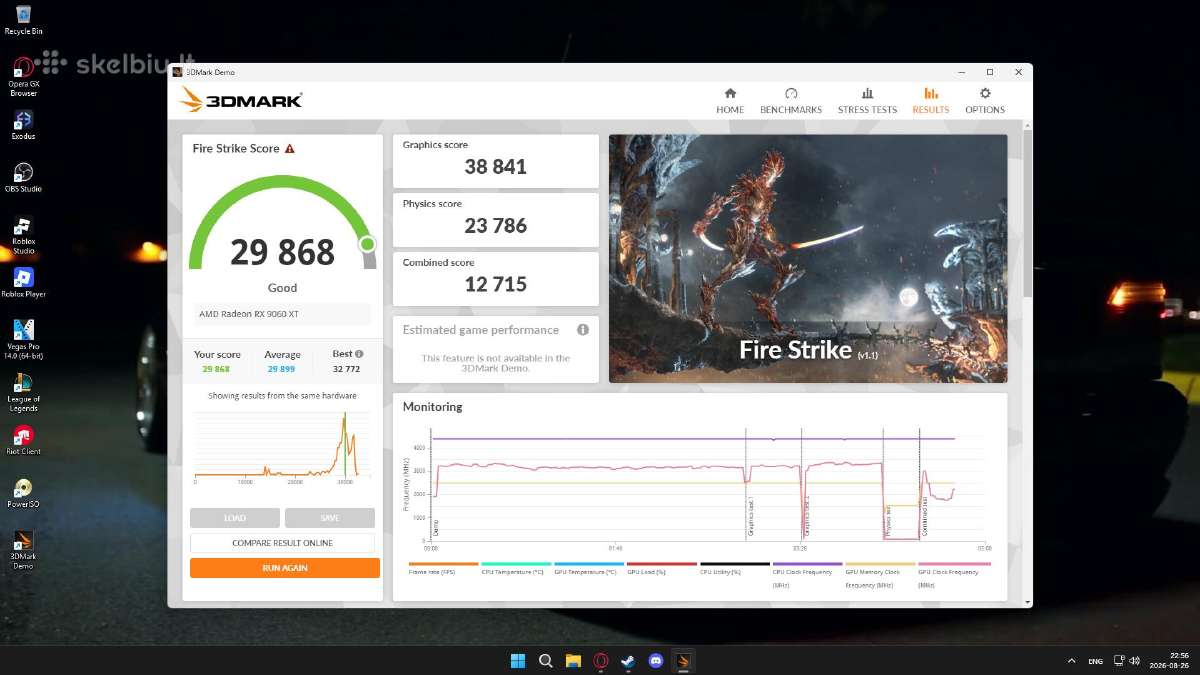Click the Opera GX taskbar icon
Image resolution: width=1200 pixels, height=675 pixels.
601,661
